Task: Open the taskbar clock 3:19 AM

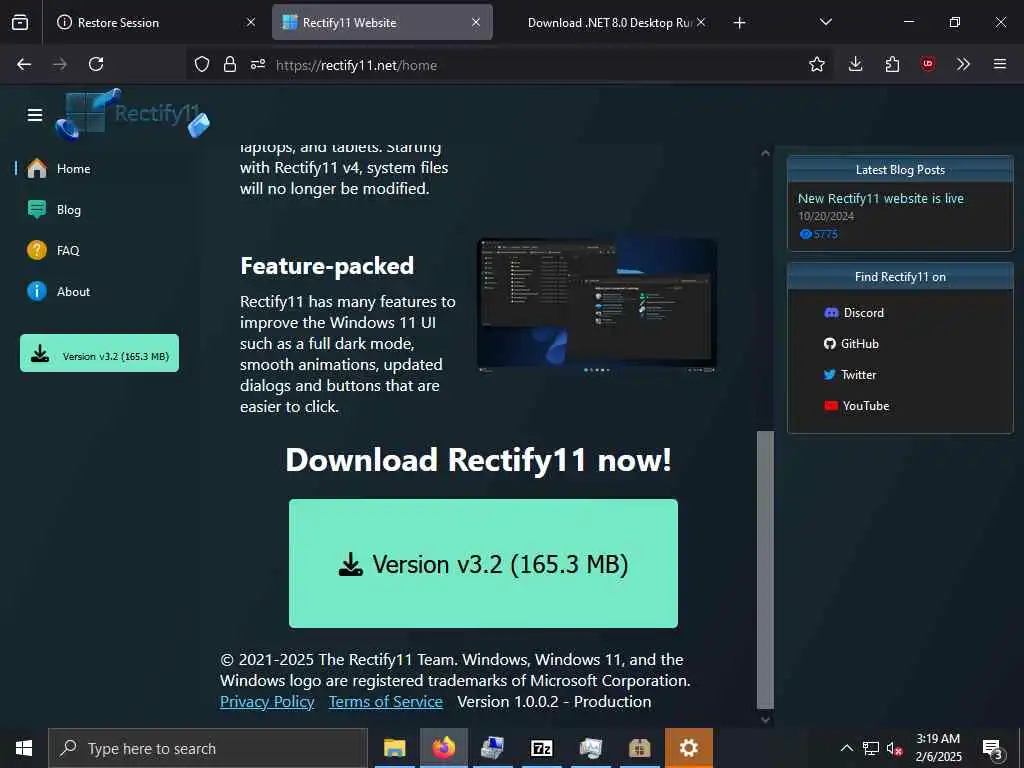Action: click(x=938, y=748)
